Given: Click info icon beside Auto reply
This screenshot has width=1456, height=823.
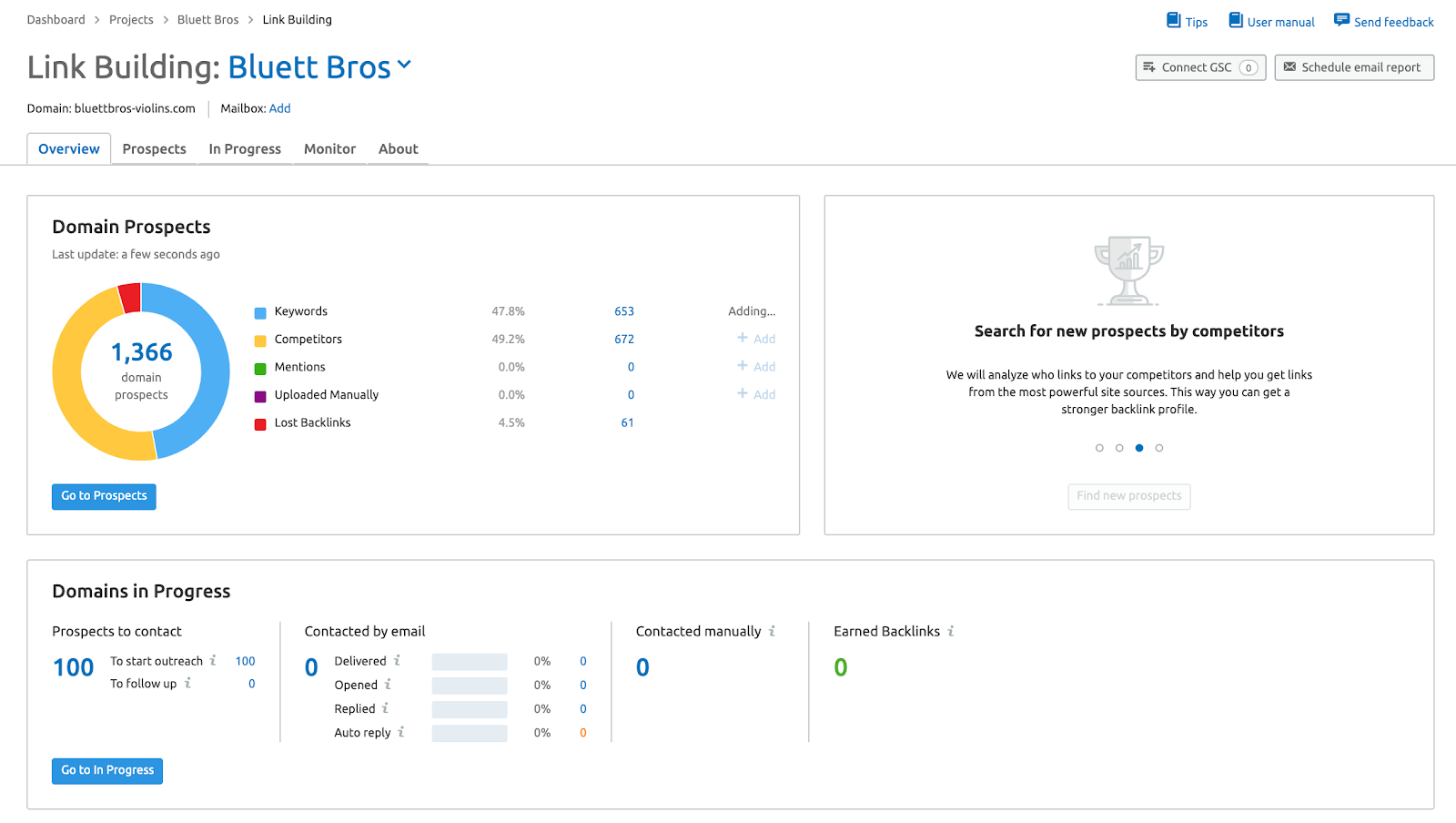Looking at the screenshot, I should 401,732.
